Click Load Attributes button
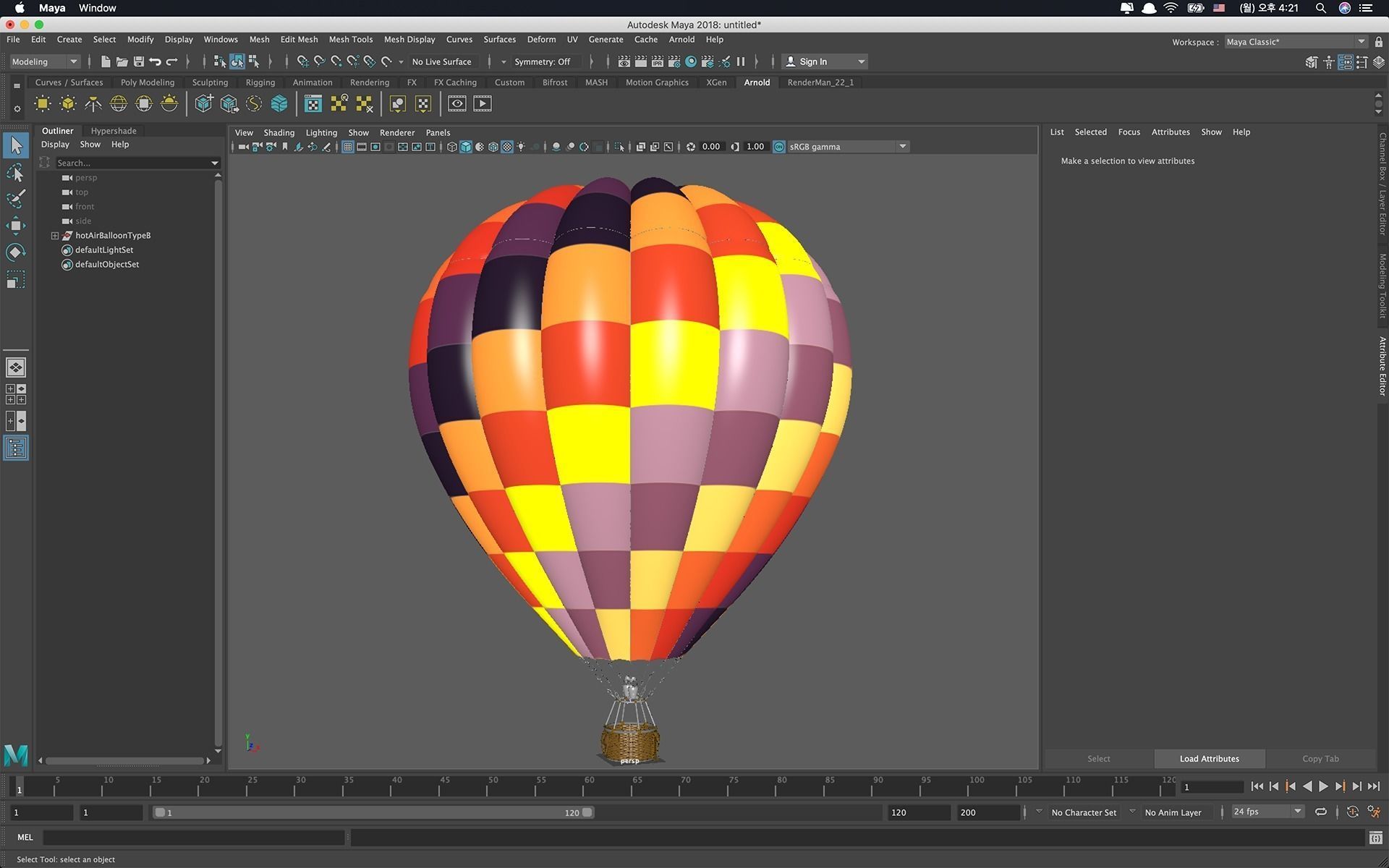This screenshot has width=1389, height=868. pos(1210,759)
